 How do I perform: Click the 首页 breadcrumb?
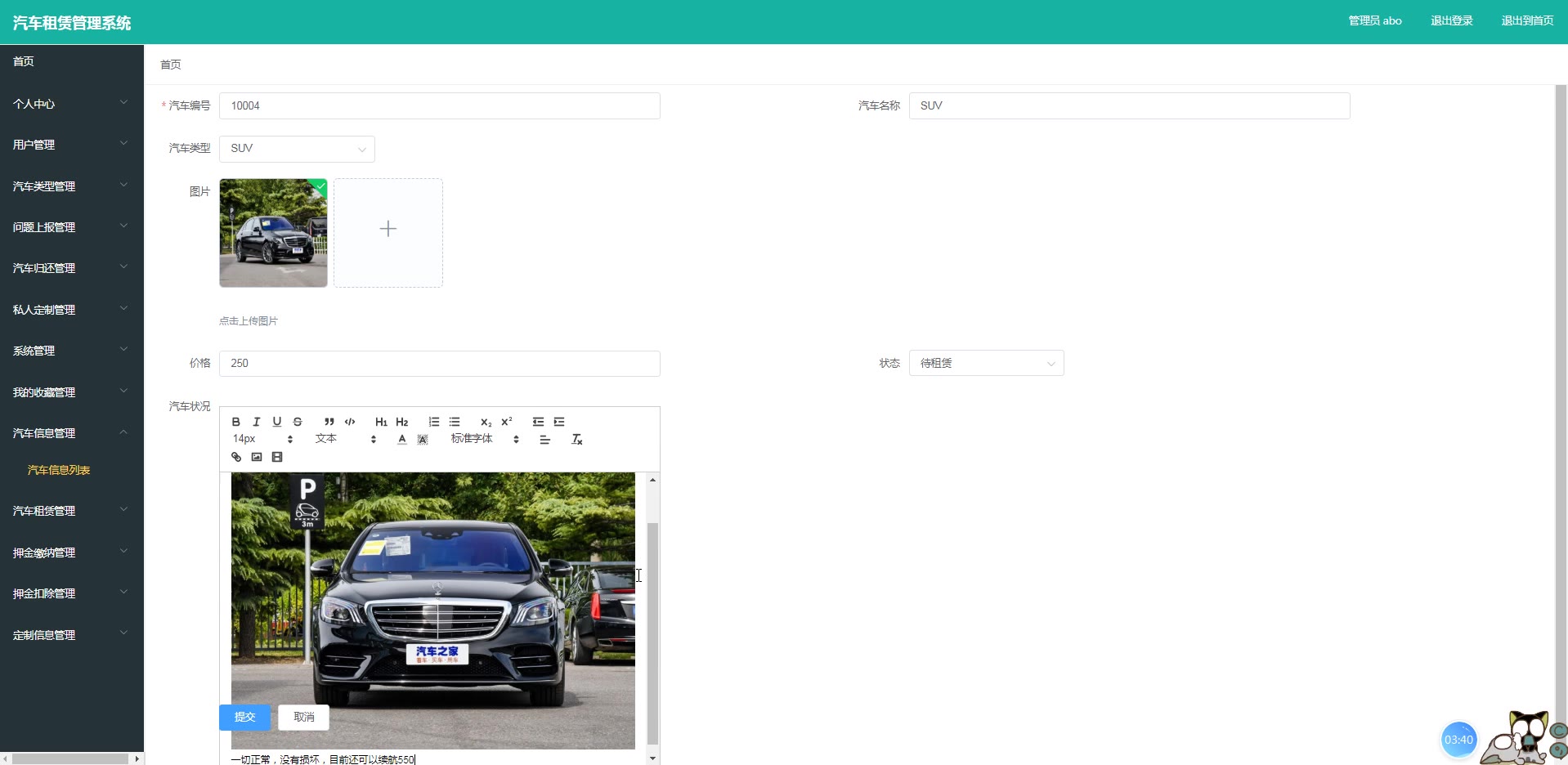click(x=171, y=65)
